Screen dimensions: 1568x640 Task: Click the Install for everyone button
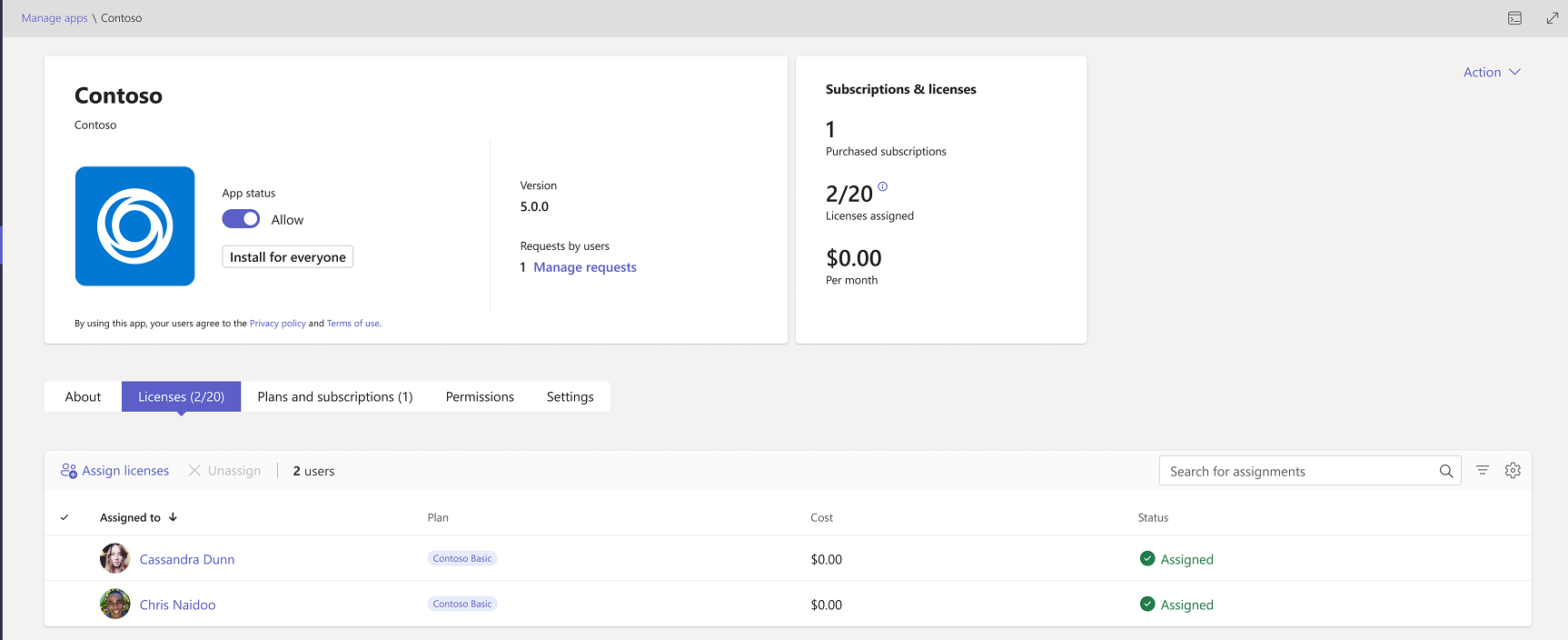point(287,257)
